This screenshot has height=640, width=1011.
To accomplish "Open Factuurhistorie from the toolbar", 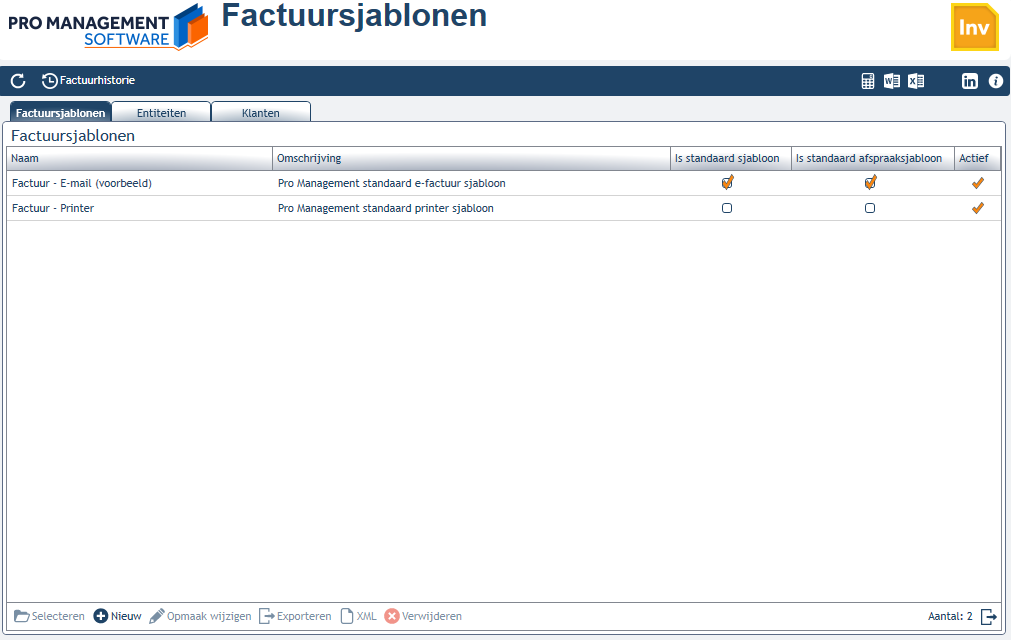I will 88,81.
